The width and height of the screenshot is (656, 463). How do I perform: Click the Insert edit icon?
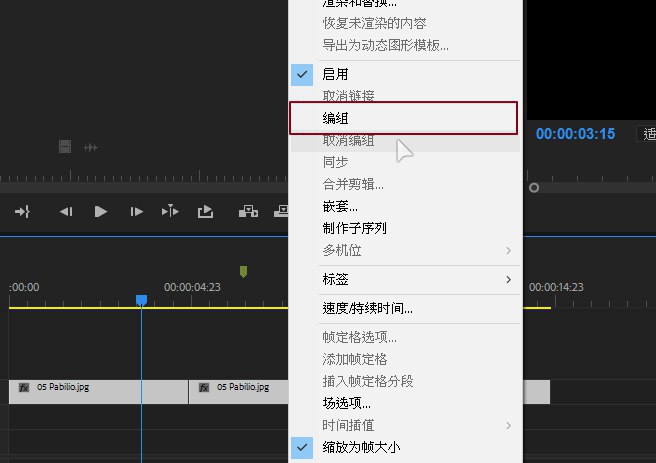pyautogui.click(x=248, y=211)
